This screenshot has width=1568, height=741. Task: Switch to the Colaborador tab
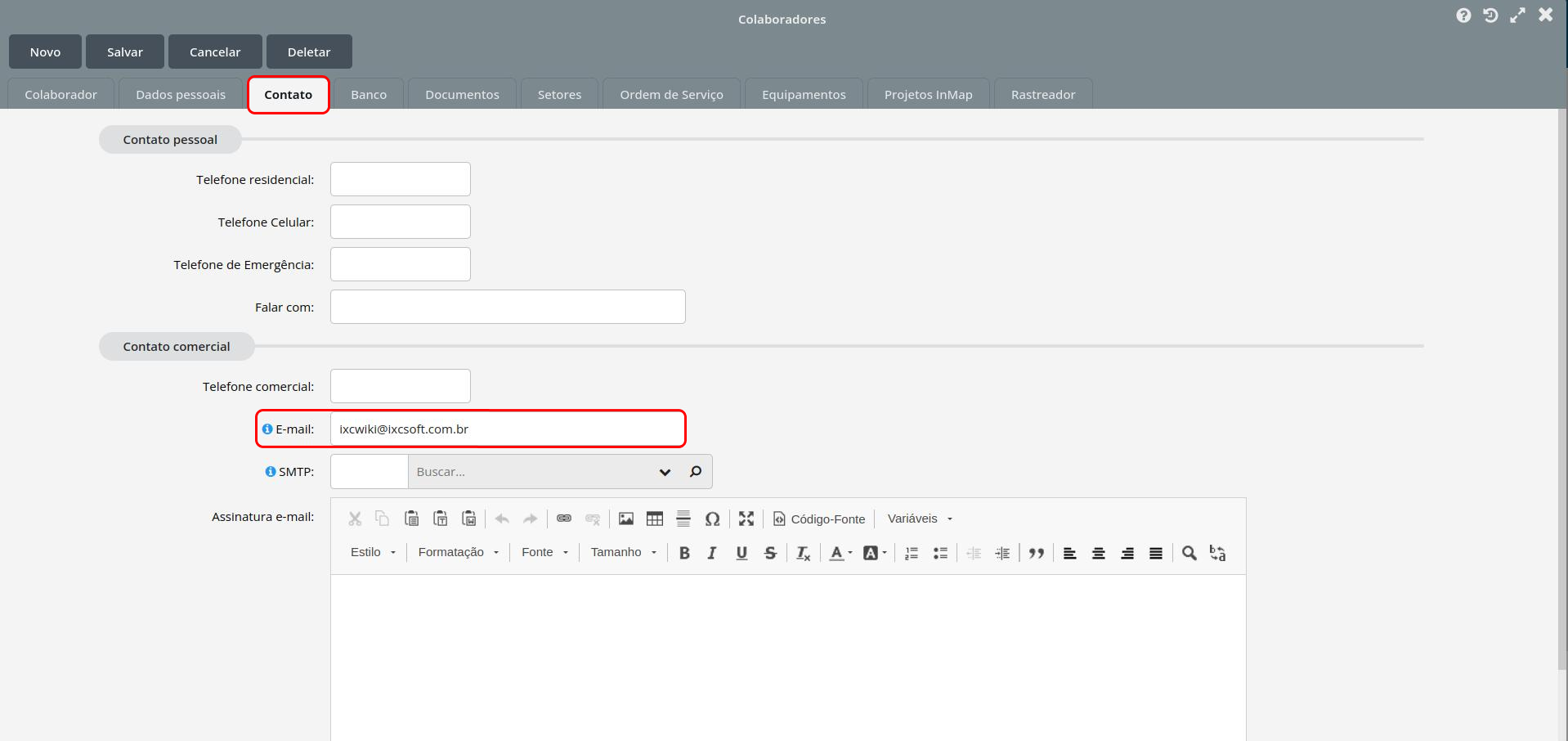tap(60, 94)
